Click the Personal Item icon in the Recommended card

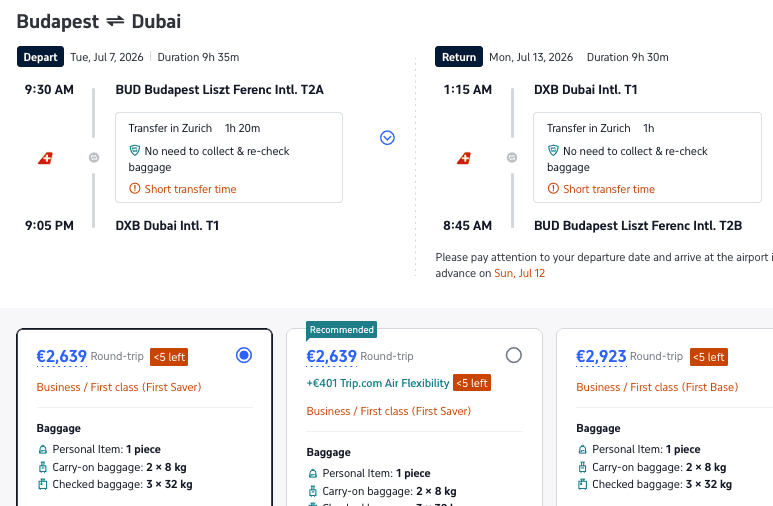pos(313,473)
